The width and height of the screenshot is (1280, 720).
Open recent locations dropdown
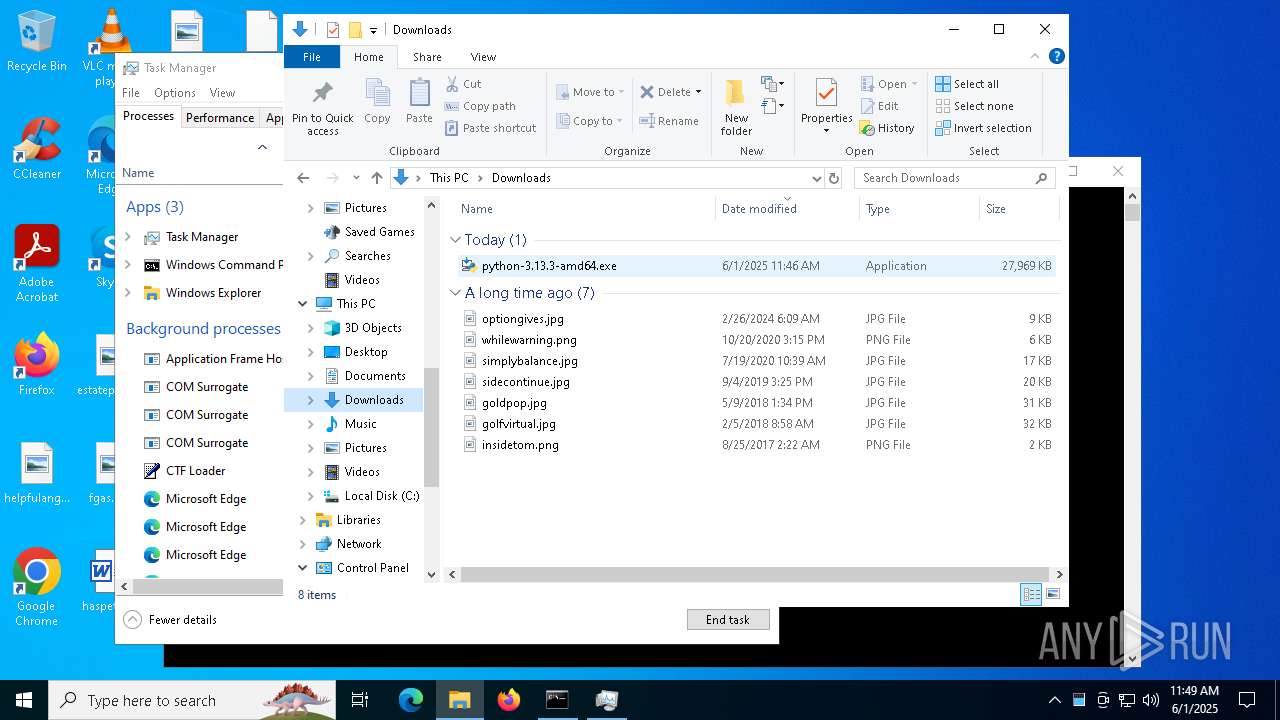356,178
